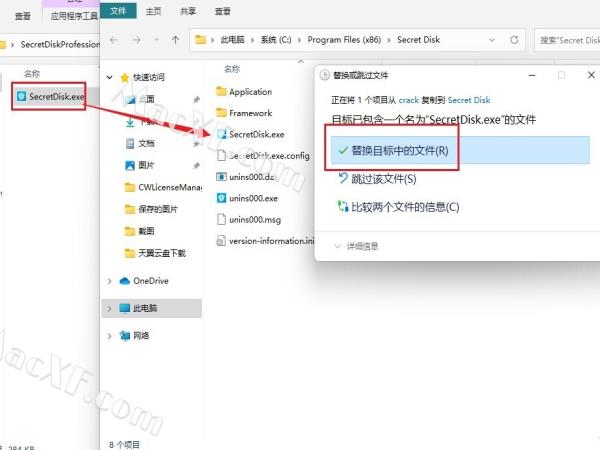The image size is (600, 450).
Task: Click address bar folder icon
Action: pos(201,39)
